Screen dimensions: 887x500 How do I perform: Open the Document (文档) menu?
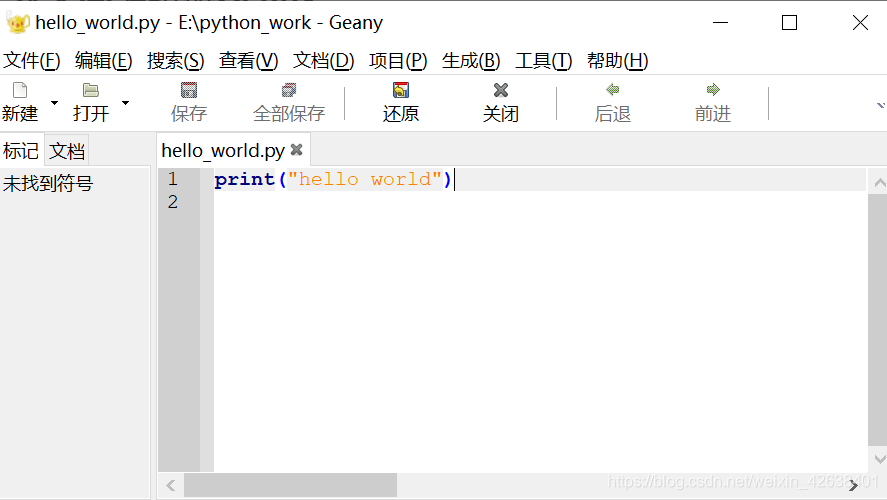tap(323, 61)
